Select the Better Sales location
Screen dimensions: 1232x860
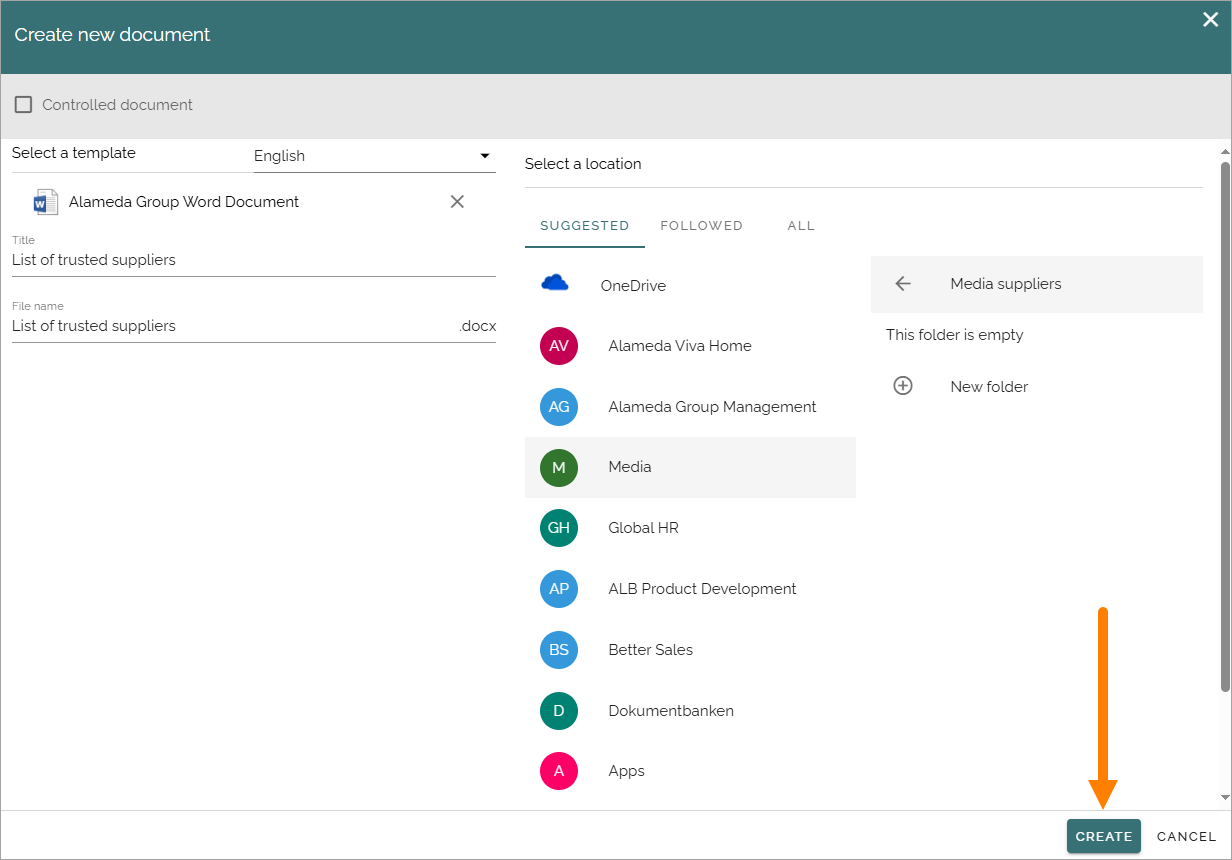pyautogui.click(x=690, y=650)
